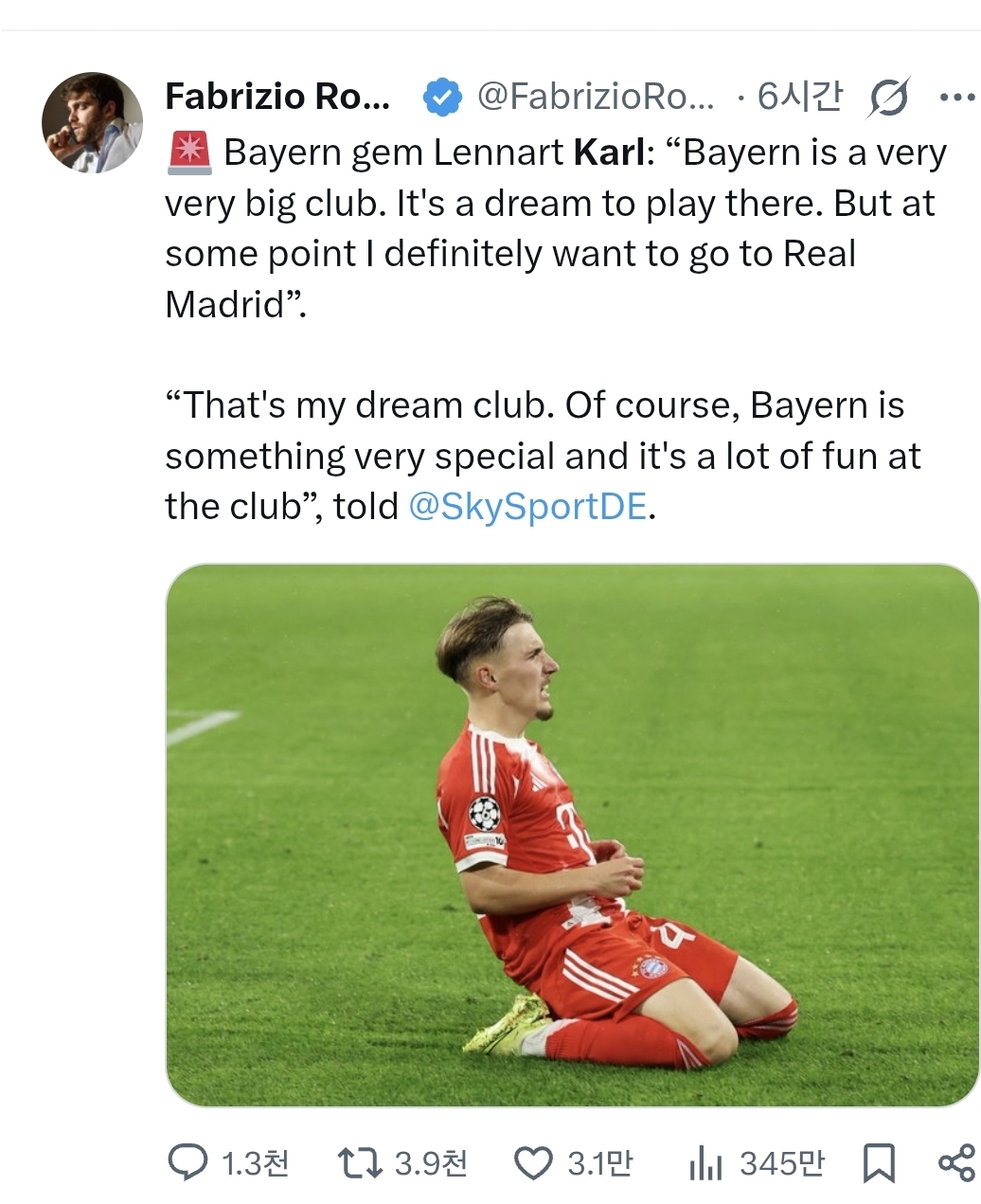Click the 345만 views count
Viewport: 981px width, 1204px height.
pos(781,1162)
